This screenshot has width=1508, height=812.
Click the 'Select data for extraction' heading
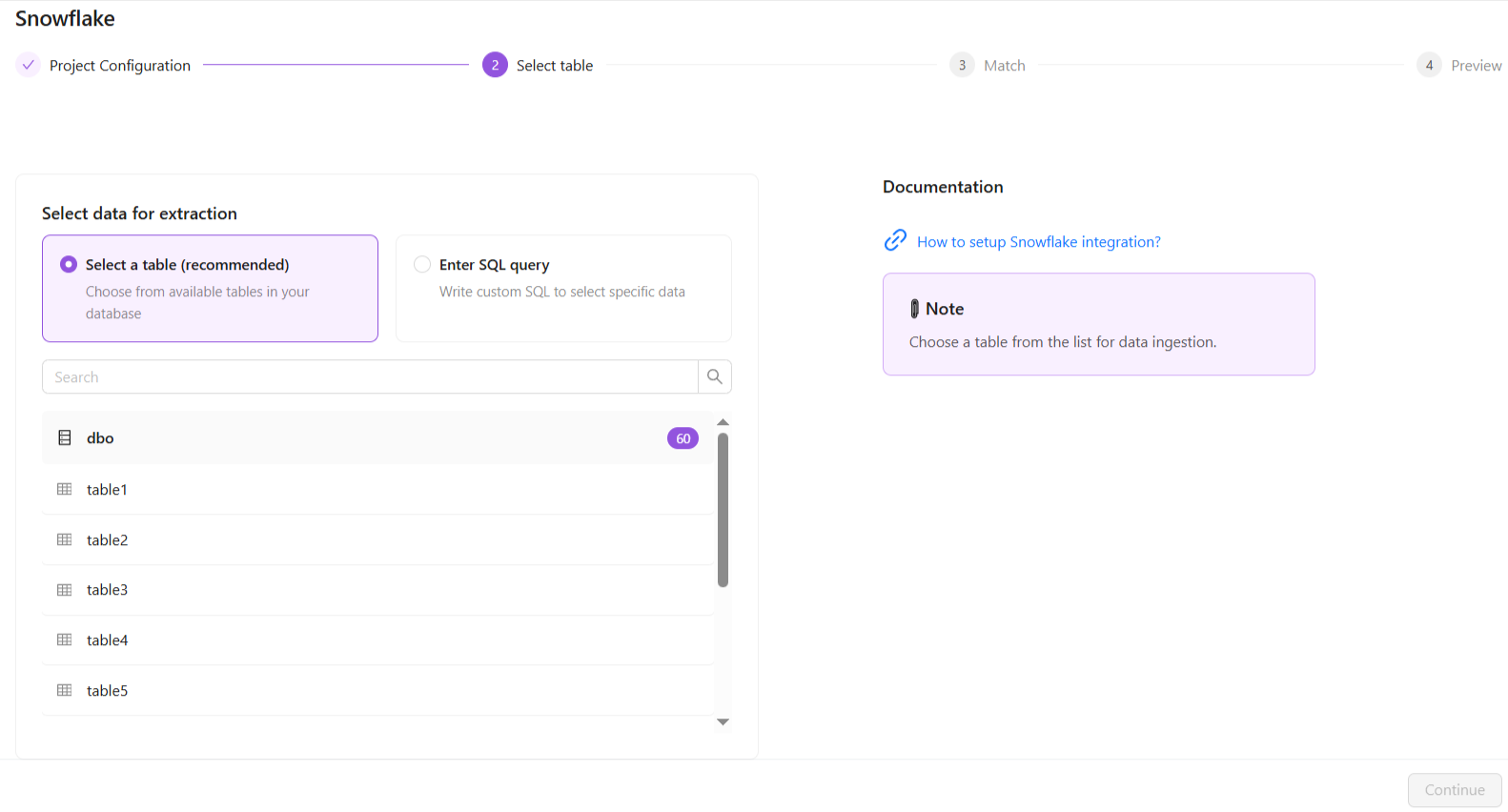(x=139, y=213)
